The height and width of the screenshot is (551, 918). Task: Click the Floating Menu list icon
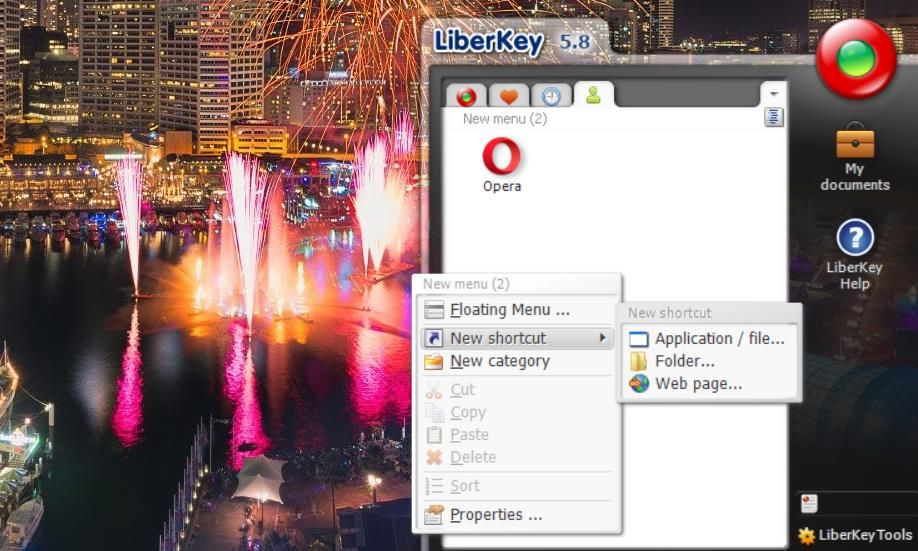pyautogui.click(x=434, y=310)
